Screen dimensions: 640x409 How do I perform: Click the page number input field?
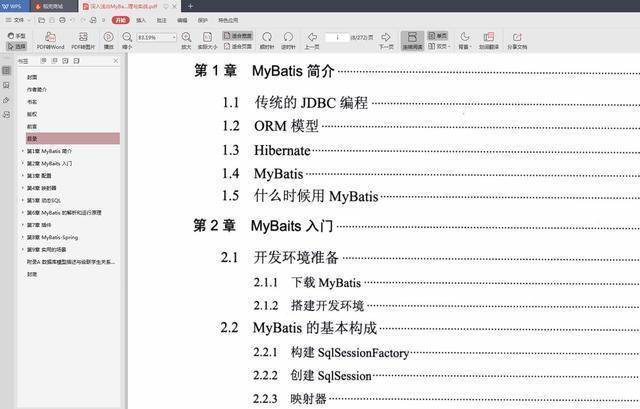(337, 37)
